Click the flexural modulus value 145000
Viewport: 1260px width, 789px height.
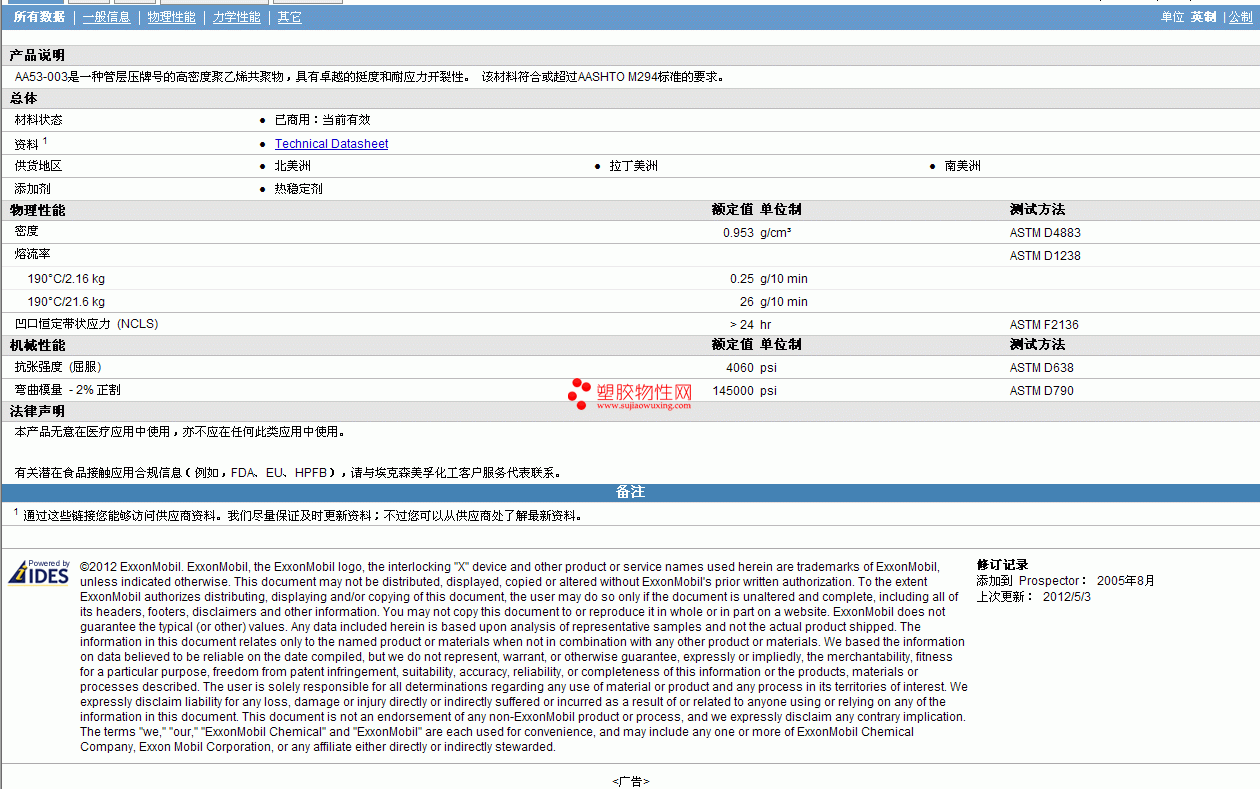click(733, 391)
